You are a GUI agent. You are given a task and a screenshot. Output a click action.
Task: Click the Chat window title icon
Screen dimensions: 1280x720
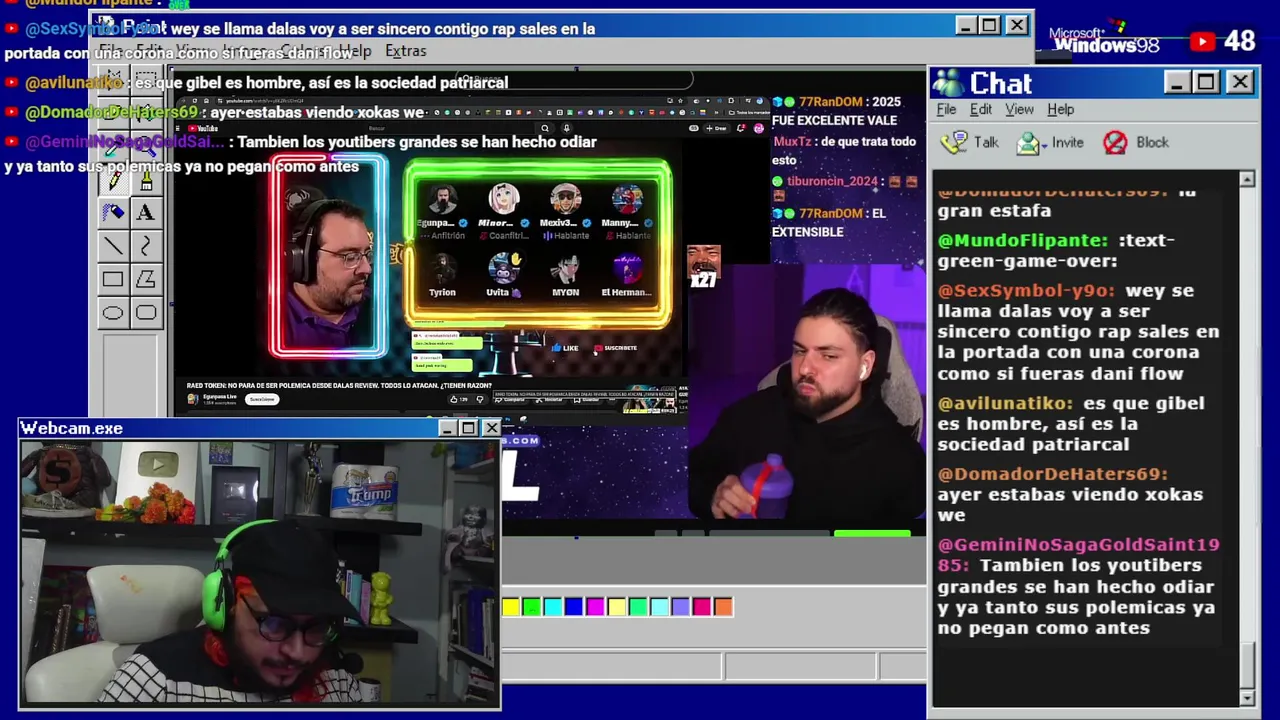948,83
